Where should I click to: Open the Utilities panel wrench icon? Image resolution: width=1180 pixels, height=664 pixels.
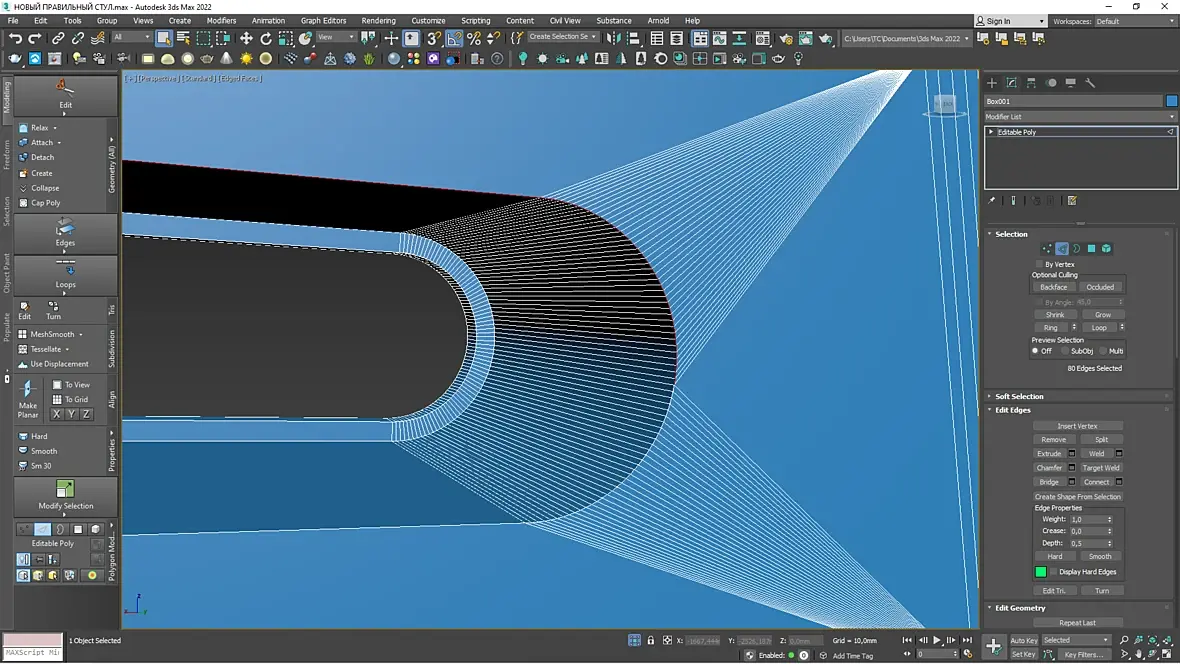(1090, 83)
